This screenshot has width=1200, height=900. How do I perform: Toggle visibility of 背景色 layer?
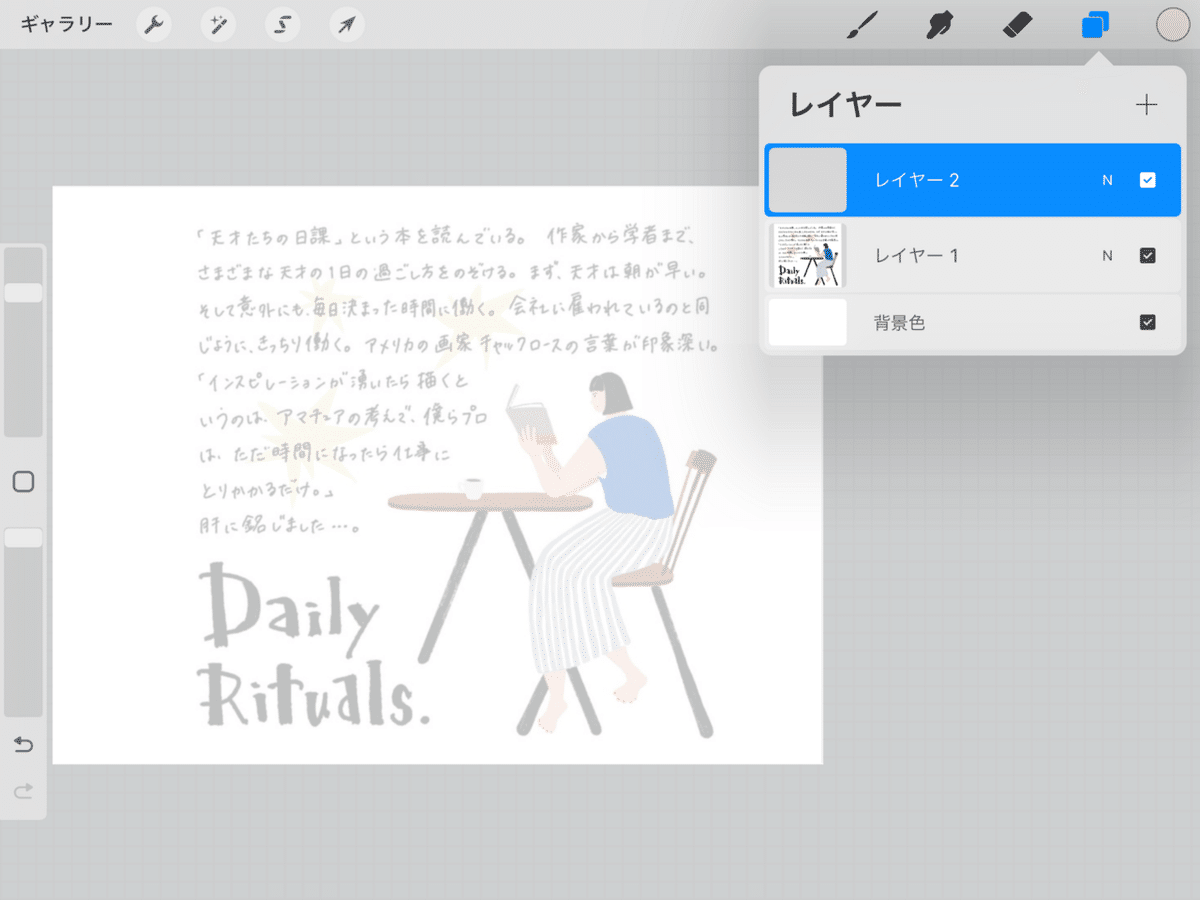(1148, 322)
